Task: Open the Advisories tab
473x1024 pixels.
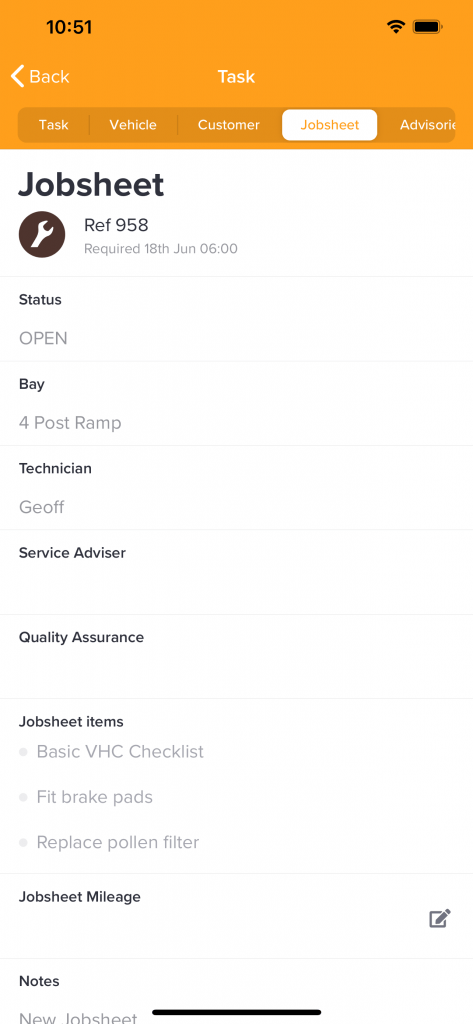Action: coord(427,125)
